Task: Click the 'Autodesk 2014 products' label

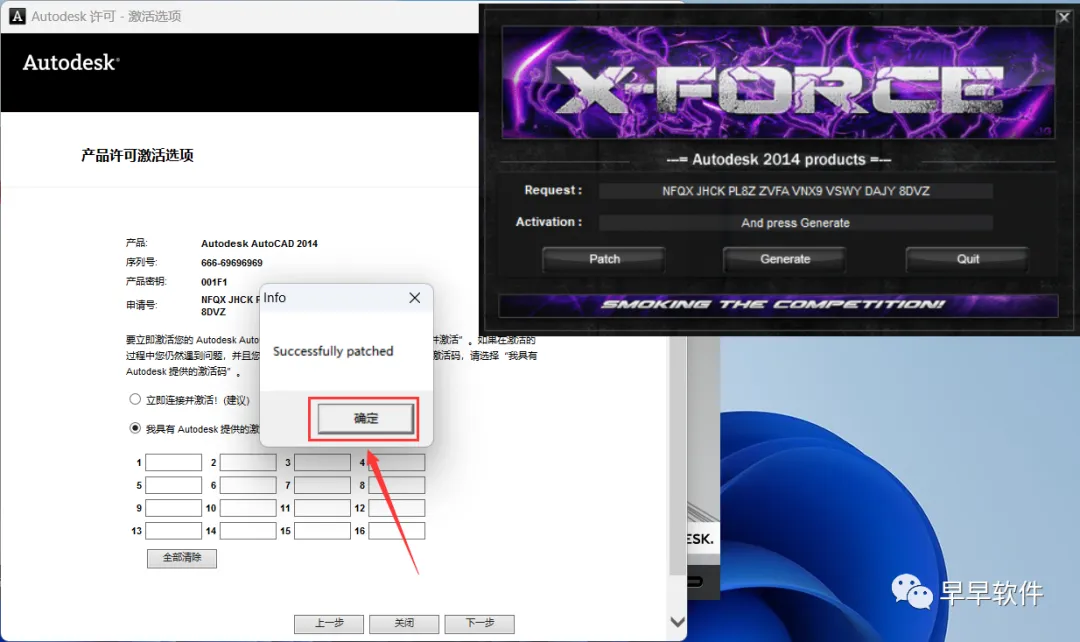Action: (778, 160)
